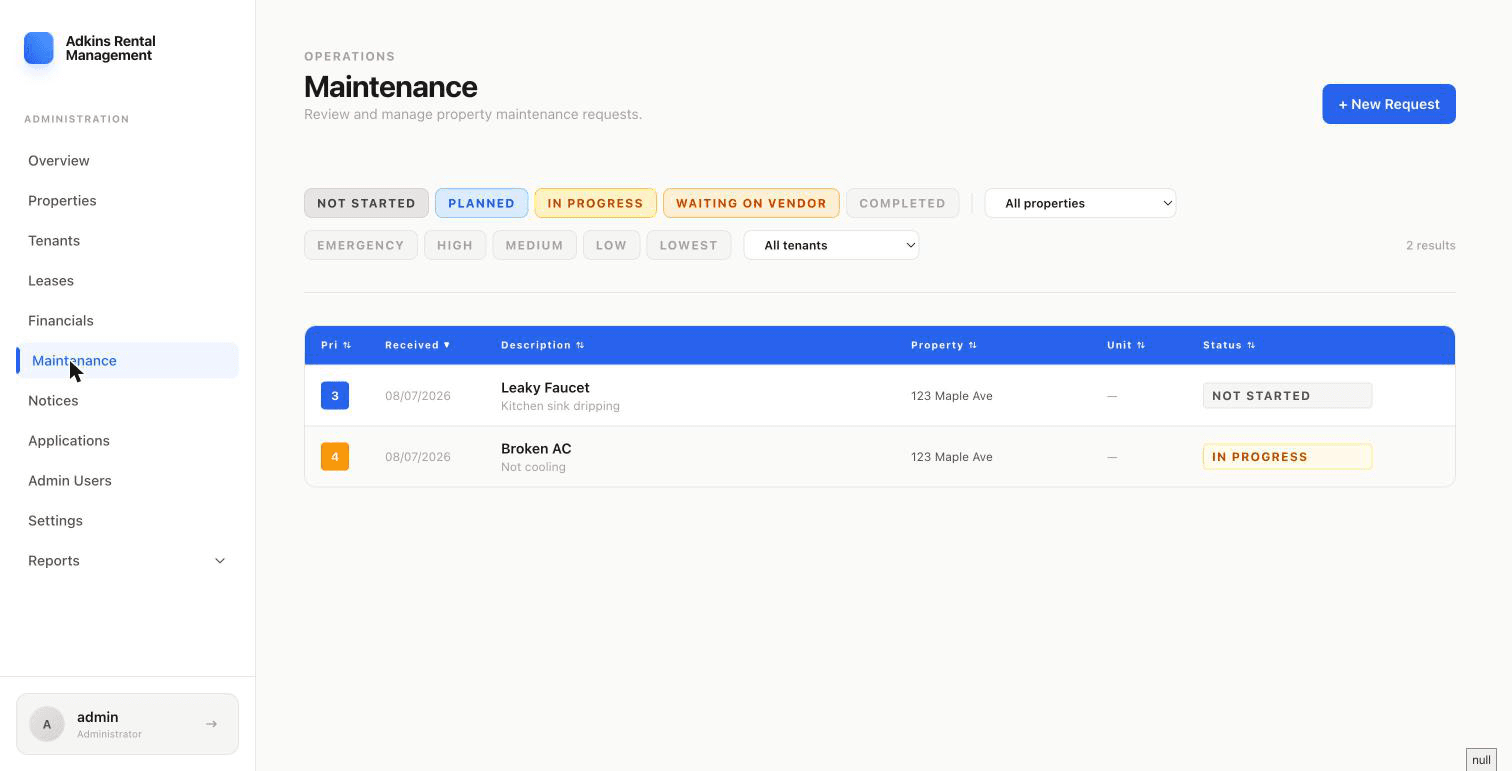Open Tenants in the sidebar
The image size is (1512, 771).
[x=127, y=241]
